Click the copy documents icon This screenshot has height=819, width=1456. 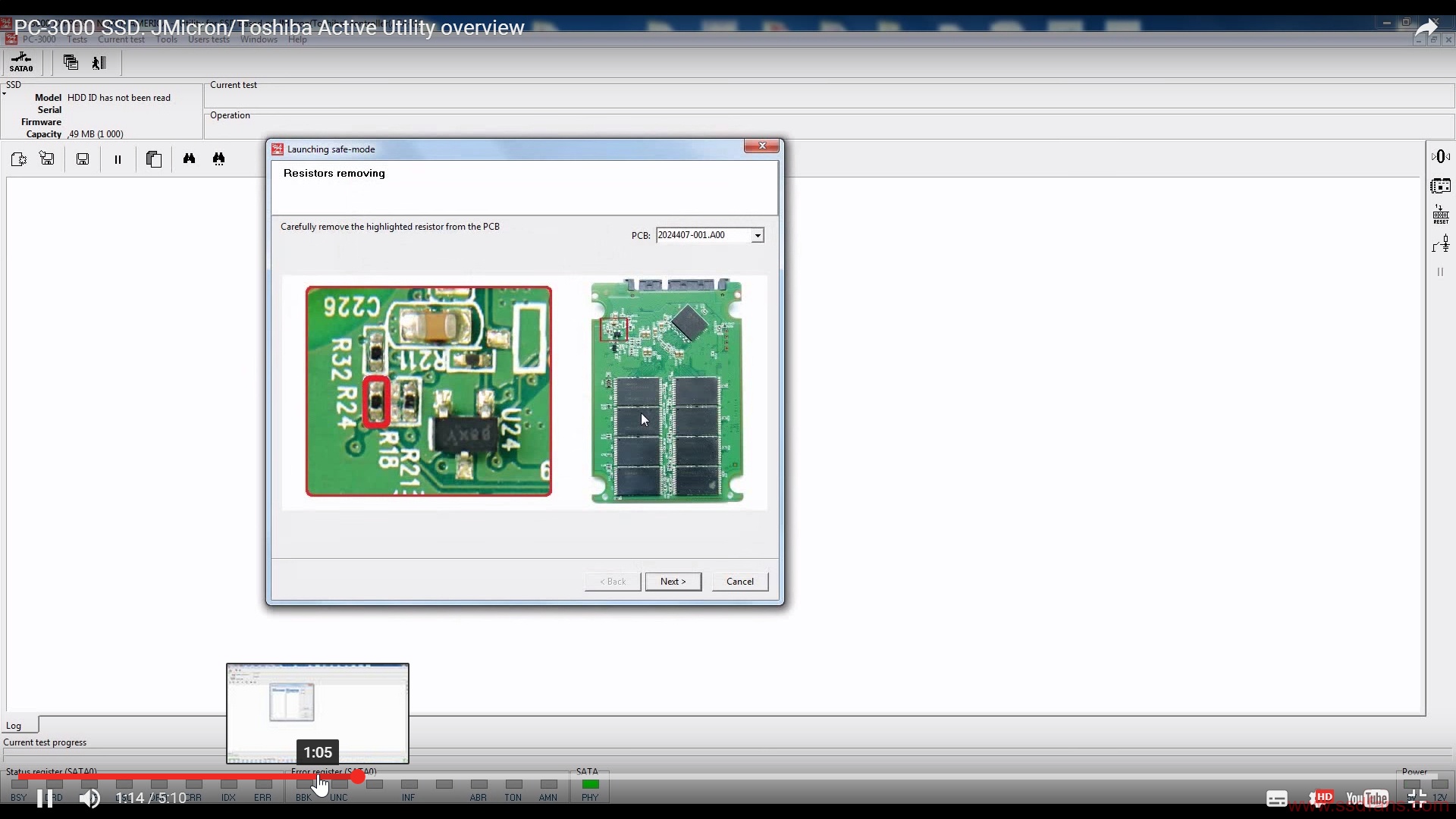[154, 159]
